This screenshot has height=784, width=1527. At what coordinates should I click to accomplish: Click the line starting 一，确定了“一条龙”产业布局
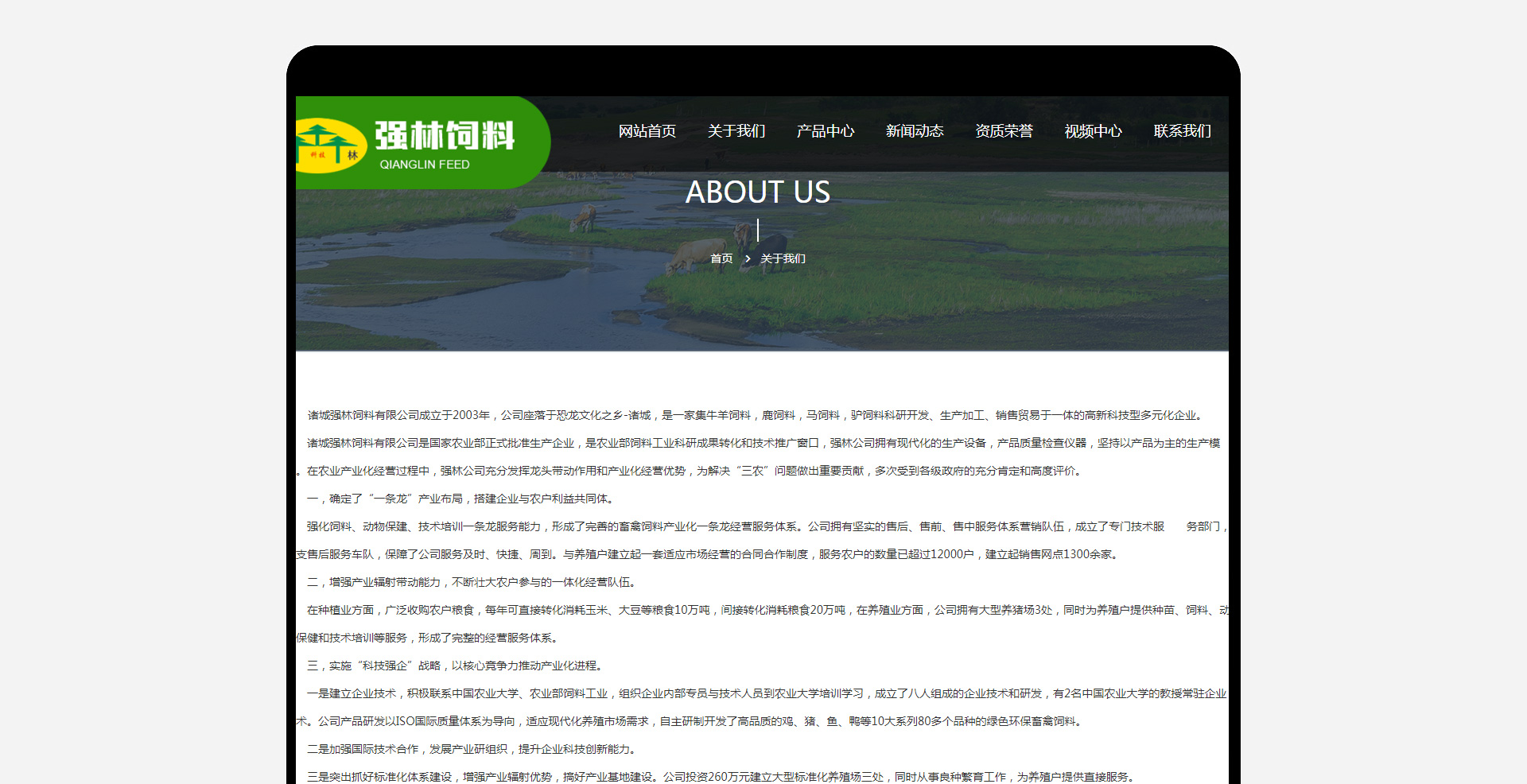461,499
